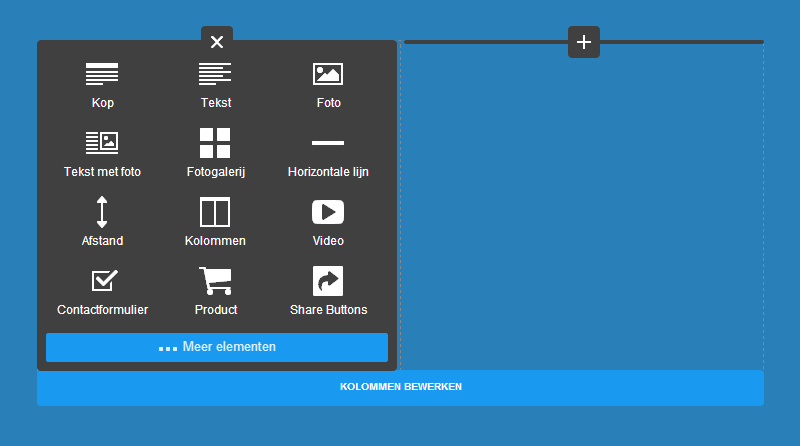The width and height of the screenshot is (800, 446).
Task: Click plus to add element in right column
Action: [584, 42]
